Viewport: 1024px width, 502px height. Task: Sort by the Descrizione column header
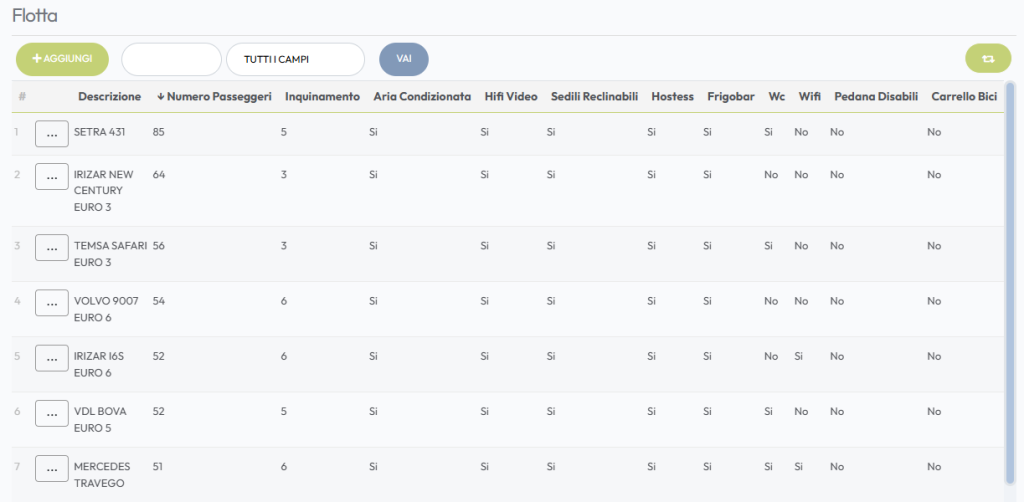tap(109, 97)
